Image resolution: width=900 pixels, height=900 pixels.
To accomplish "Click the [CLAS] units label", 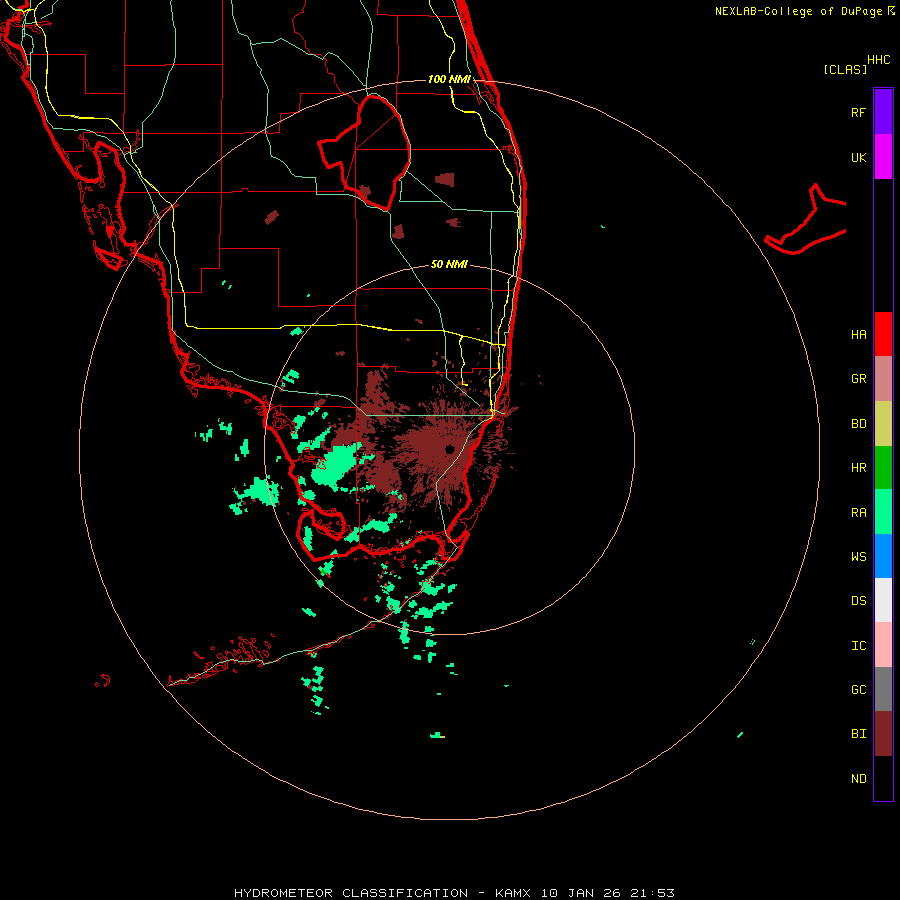I will tap(845, 69).
